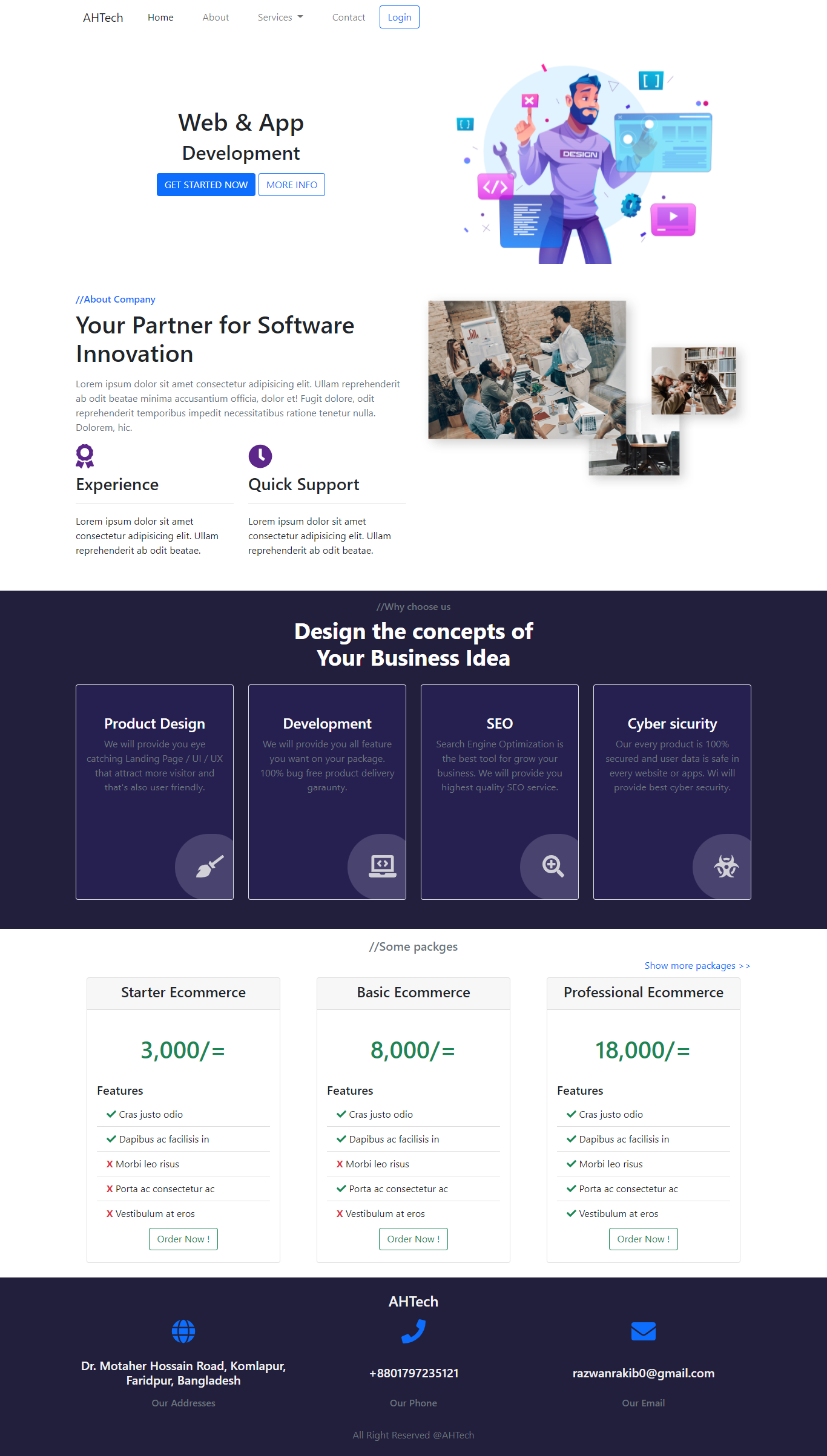Order the Basic Ecommerce package
Viewport: 827px width, 1456px height.
click(413, 1239)
